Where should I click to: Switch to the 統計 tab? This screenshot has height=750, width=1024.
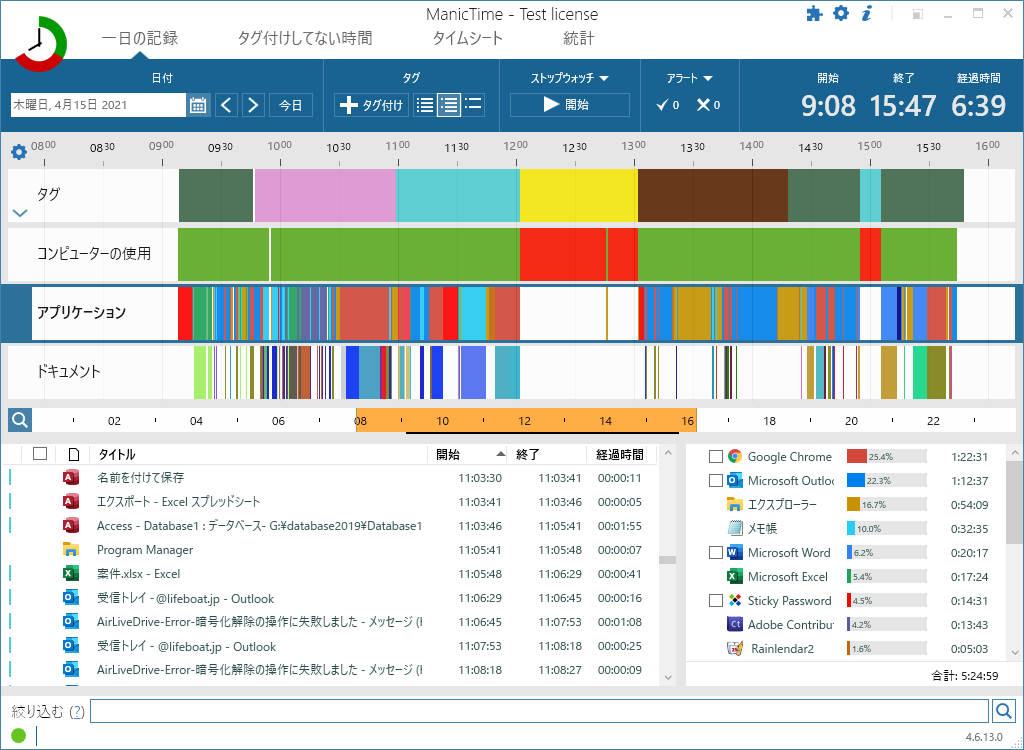(578, 39)
